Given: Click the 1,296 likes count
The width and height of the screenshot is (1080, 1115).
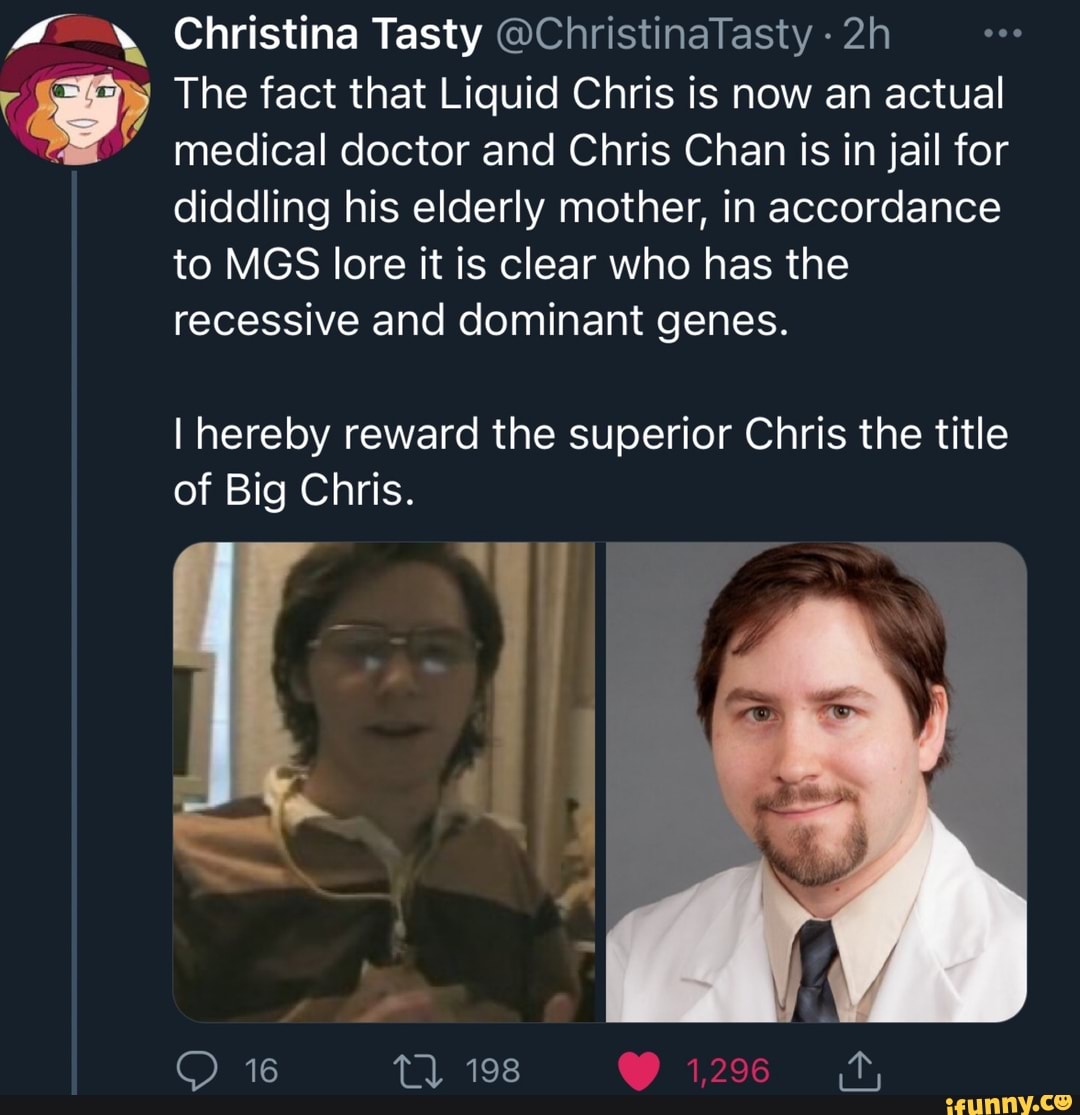Looking at the screenshot, I should click(x=728, y=1071).
